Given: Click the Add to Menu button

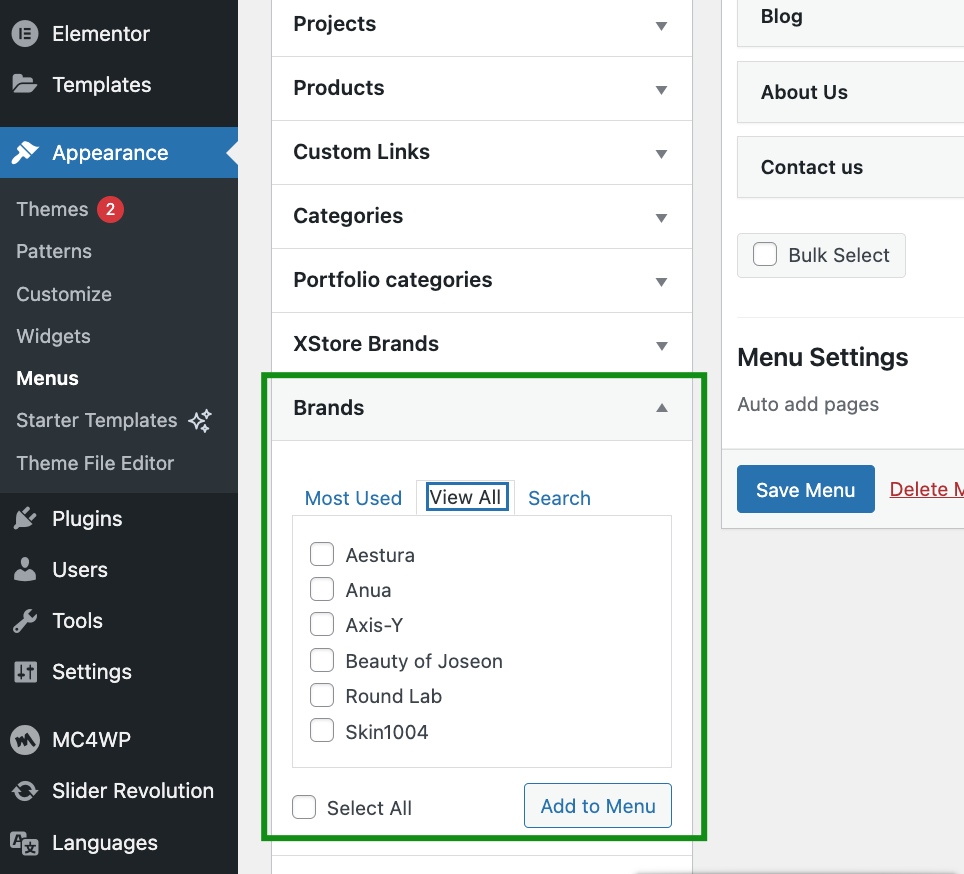Looking at the screenshot, I should tap(598, 806).
